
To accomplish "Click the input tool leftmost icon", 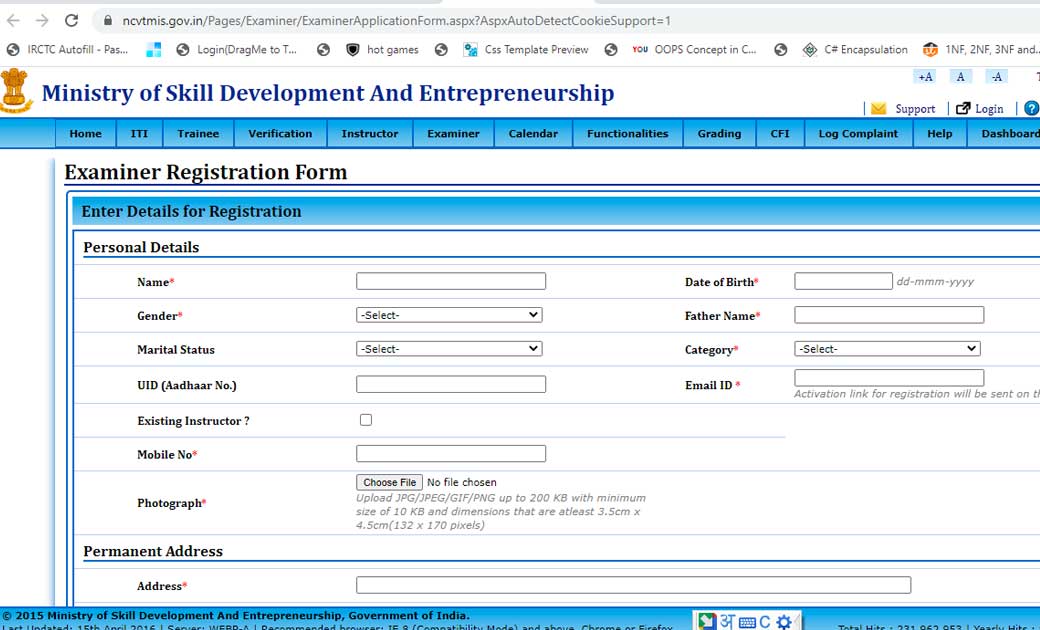I will (x=707, y=622).
